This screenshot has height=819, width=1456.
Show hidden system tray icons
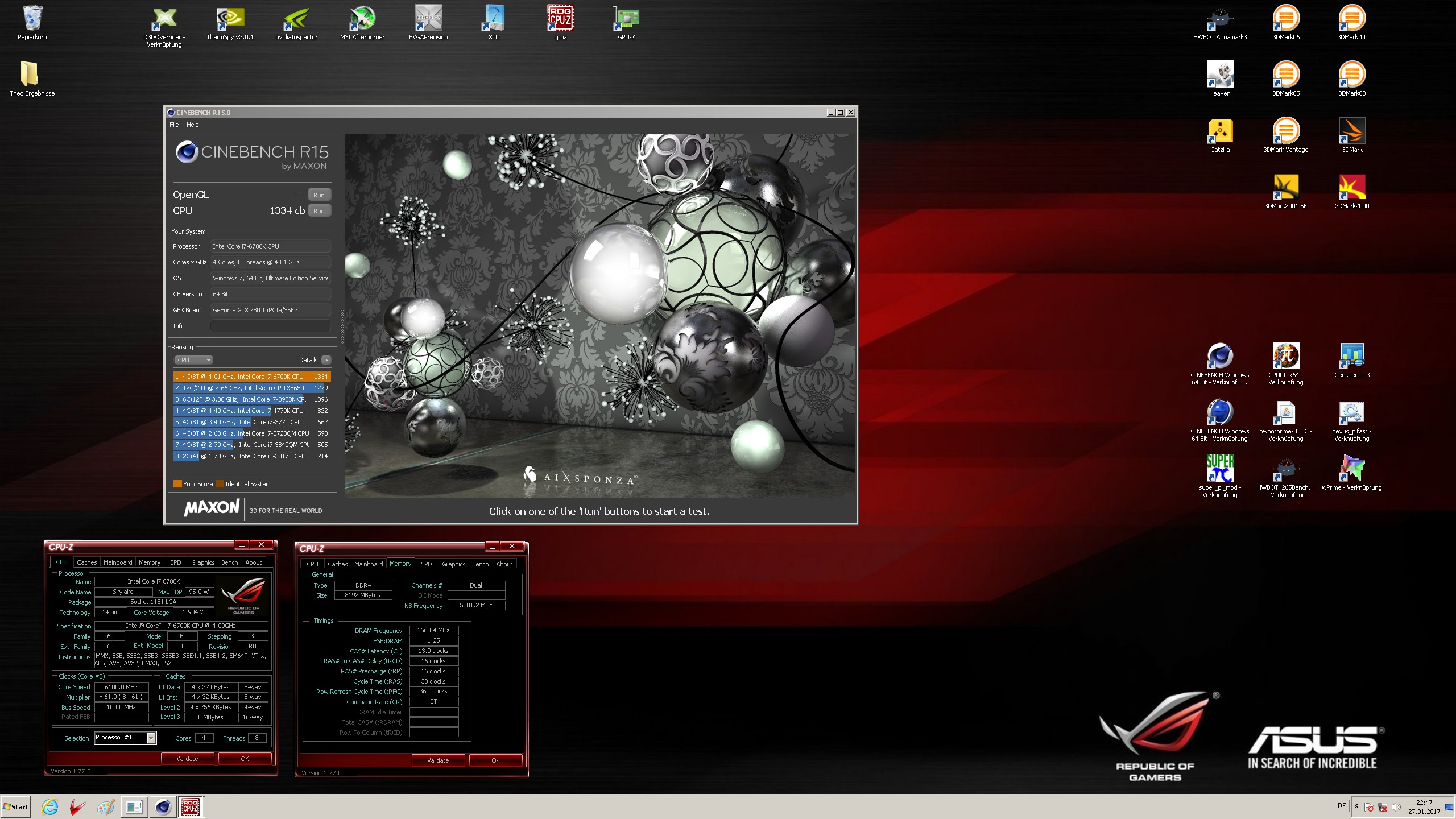pos(1357,806)
